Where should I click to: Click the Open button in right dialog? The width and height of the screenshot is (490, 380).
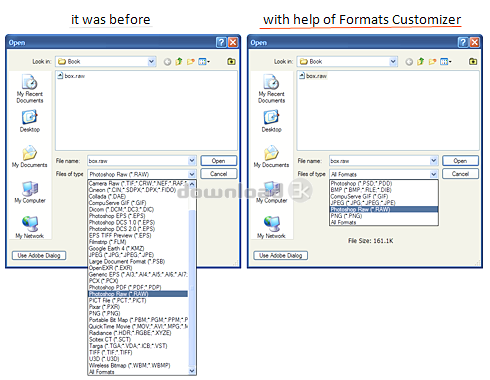point(460,161)
